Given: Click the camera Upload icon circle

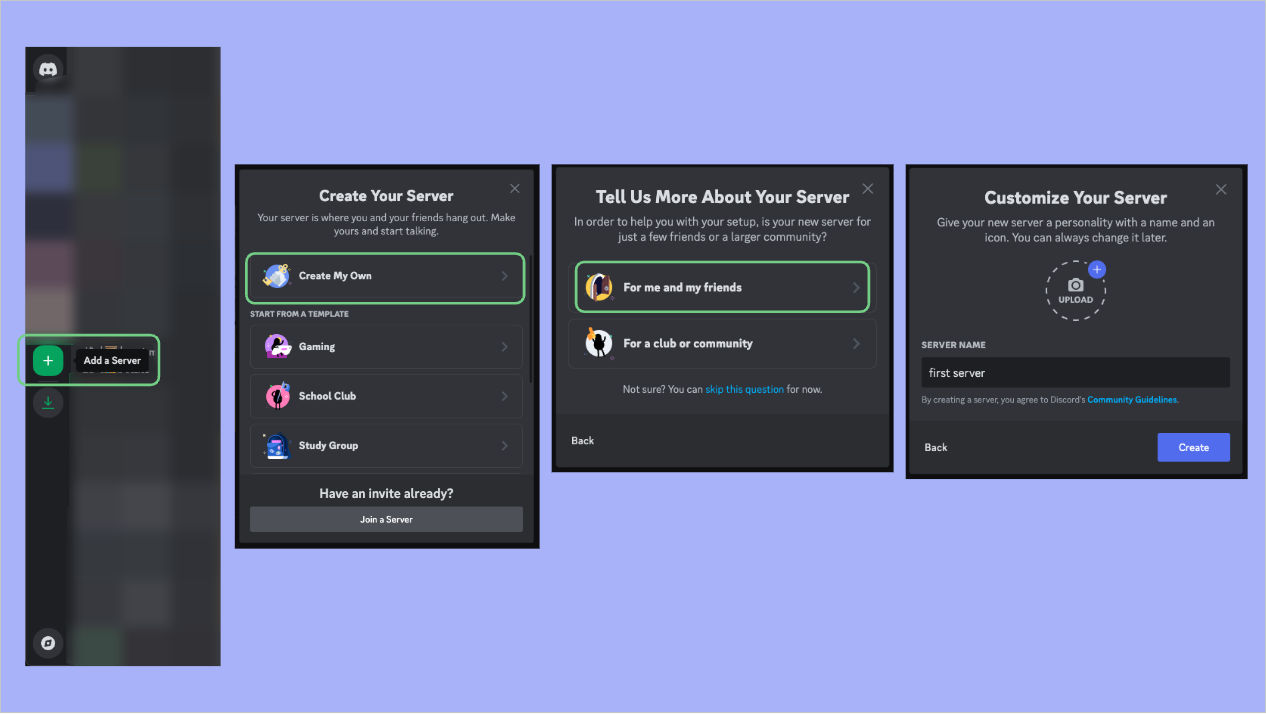Looking at the screenshot, I should coord(1075,291).
